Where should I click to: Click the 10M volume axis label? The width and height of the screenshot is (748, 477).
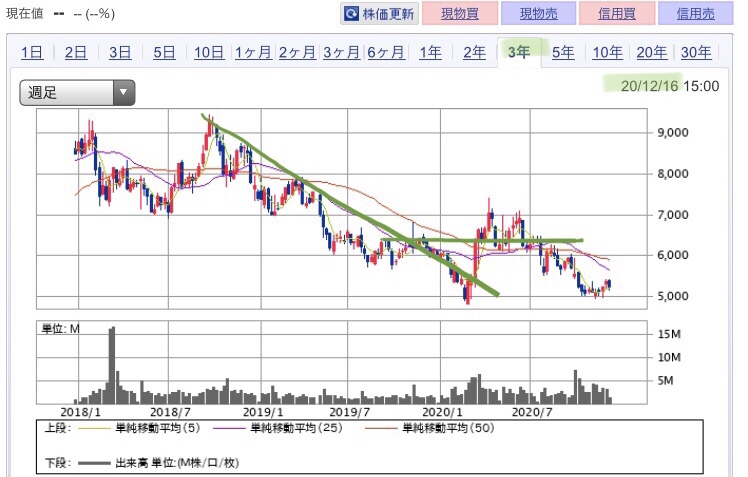(x=669, y=357)
